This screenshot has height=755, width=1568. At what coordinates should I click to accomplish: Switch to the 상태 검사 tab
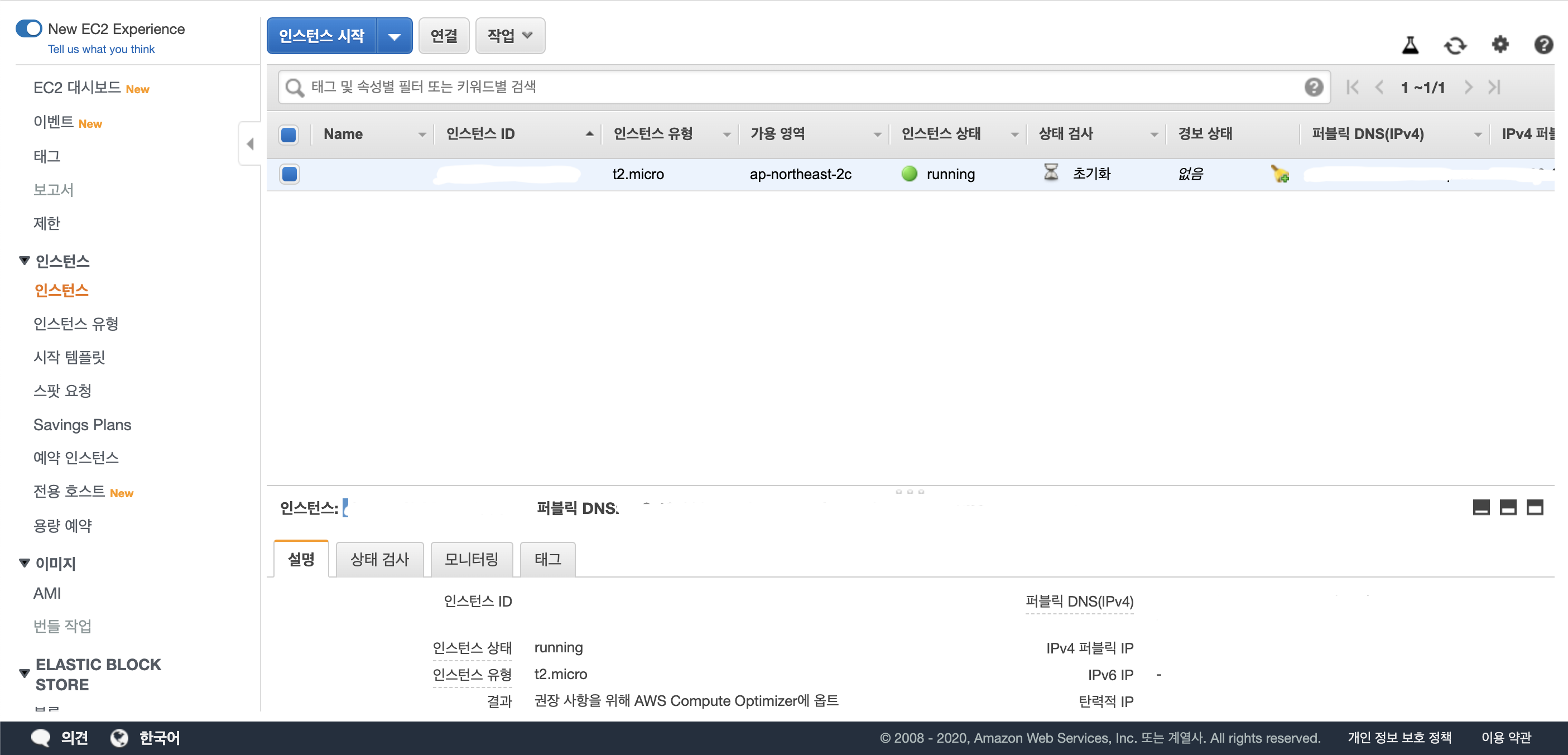click(x=379, y=559)
